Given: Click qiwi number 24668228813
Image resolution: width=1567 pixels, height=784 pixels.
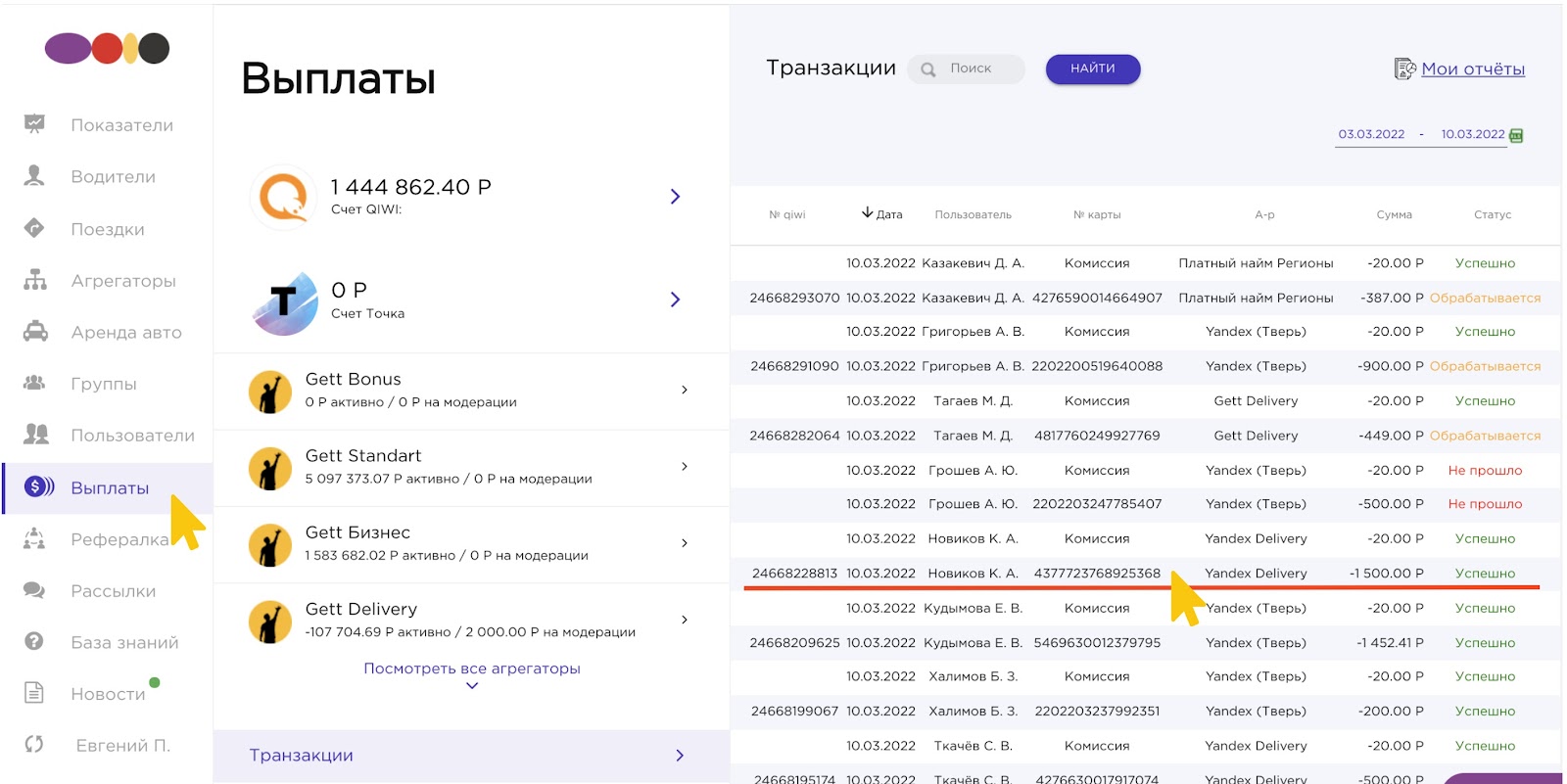Looking at the screenshot, I should point(794,574).
